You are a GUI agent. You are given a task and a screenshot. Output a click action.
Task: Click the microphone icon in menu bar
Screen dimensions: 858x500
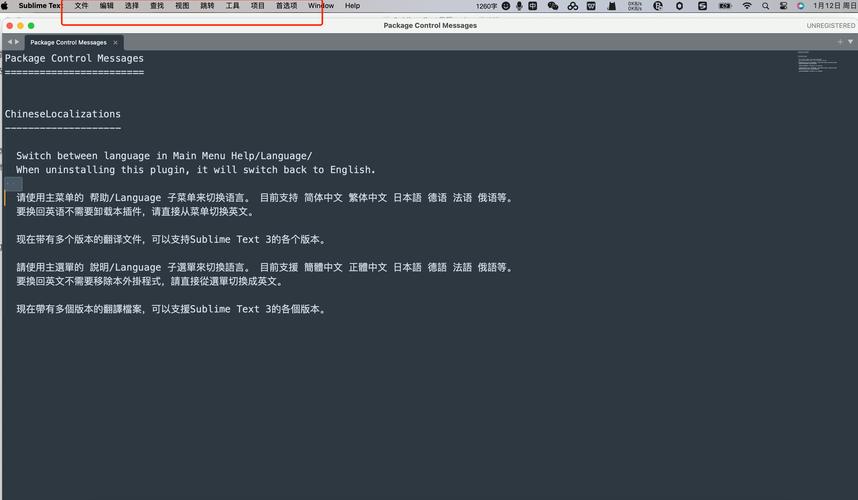point(519,5)
